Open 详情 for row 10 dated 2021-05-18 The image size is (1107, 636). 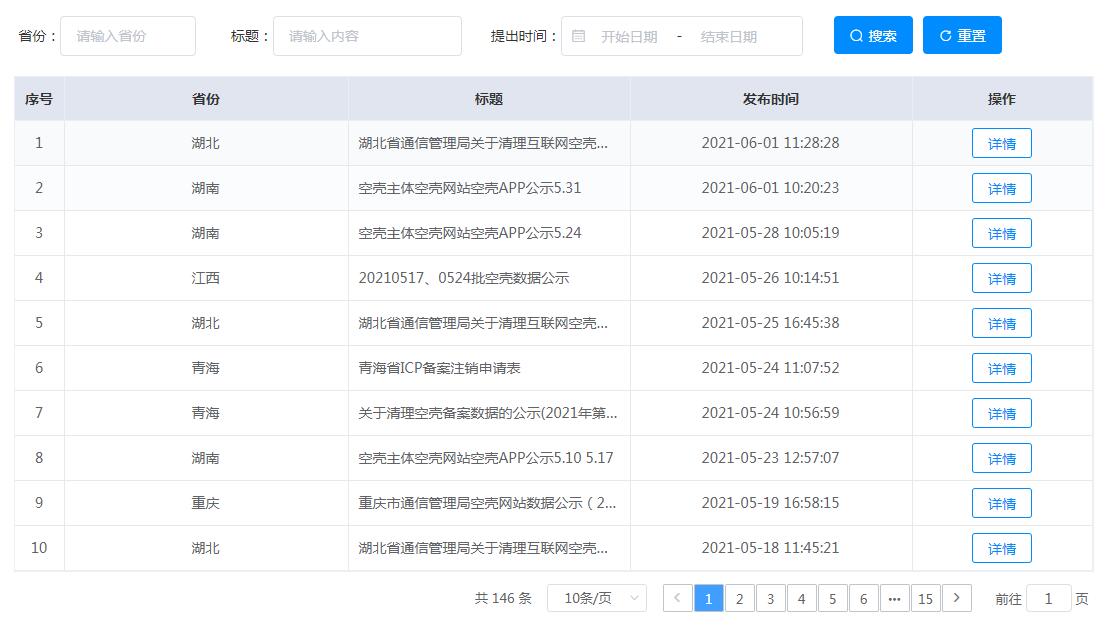pos(1002,548)
